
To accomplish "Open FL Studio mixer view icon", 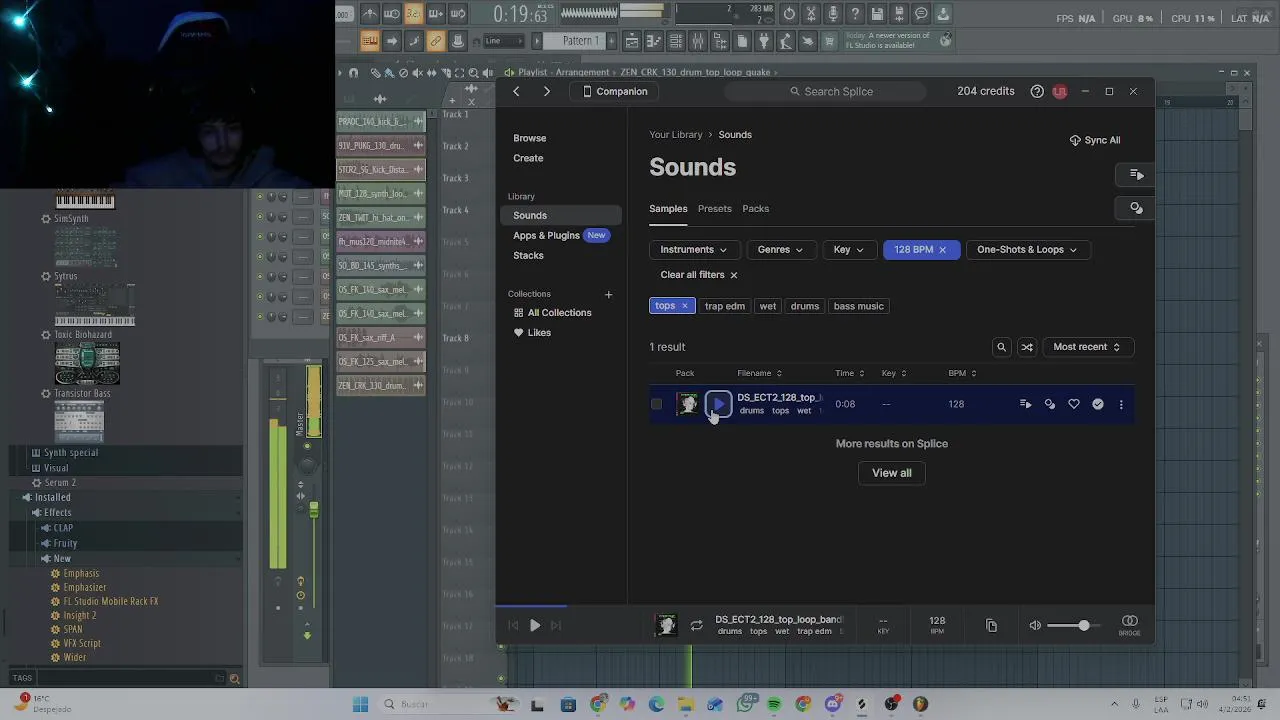I will click(698, 41).
